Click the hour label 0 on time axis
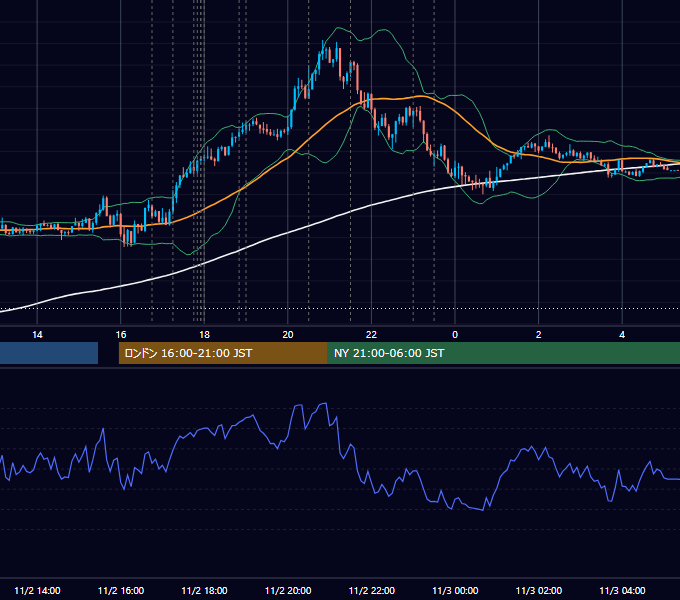The width and height of the screenshot is (680, 600). click(455, 335)
